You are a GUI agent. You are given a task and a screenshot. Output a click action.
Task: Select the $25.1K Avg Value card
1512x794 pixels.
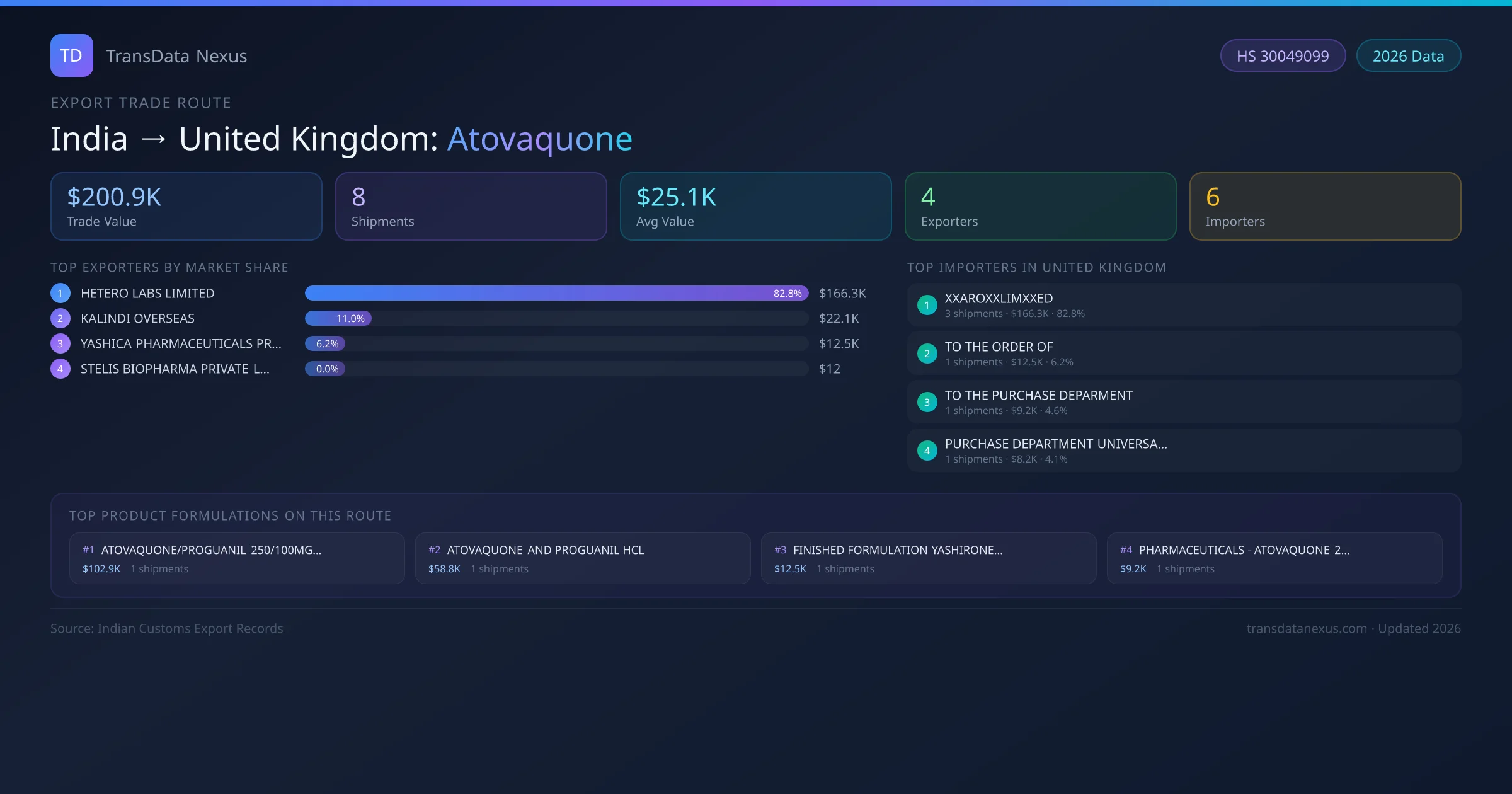point(755,207)
